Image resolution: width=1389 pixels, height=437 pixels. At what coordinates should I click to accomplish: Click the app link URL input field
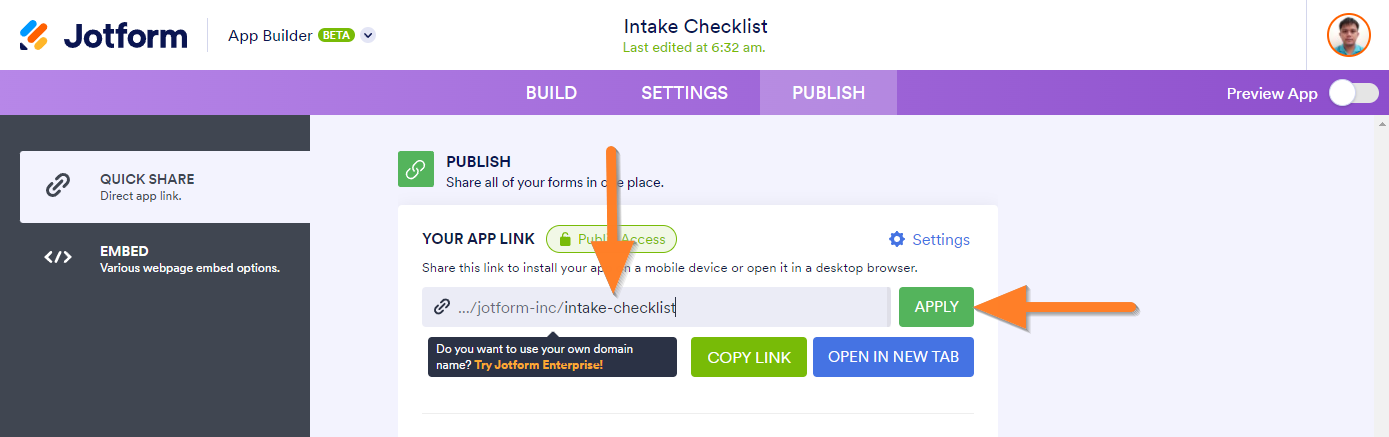pos(720,307)
